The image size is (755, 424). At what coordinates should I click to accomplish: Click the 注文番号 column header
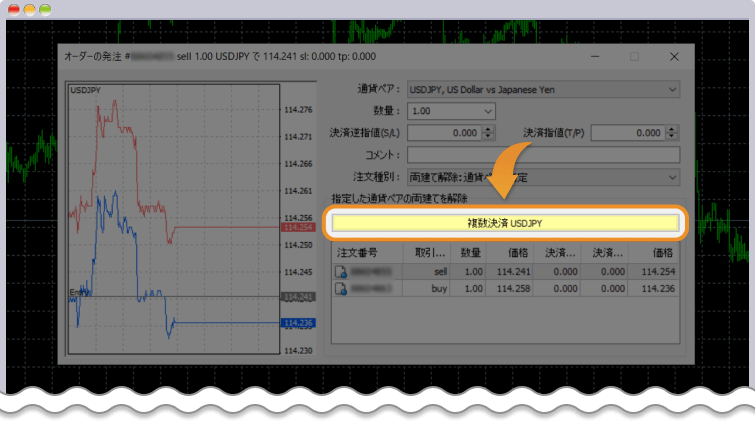360,253
